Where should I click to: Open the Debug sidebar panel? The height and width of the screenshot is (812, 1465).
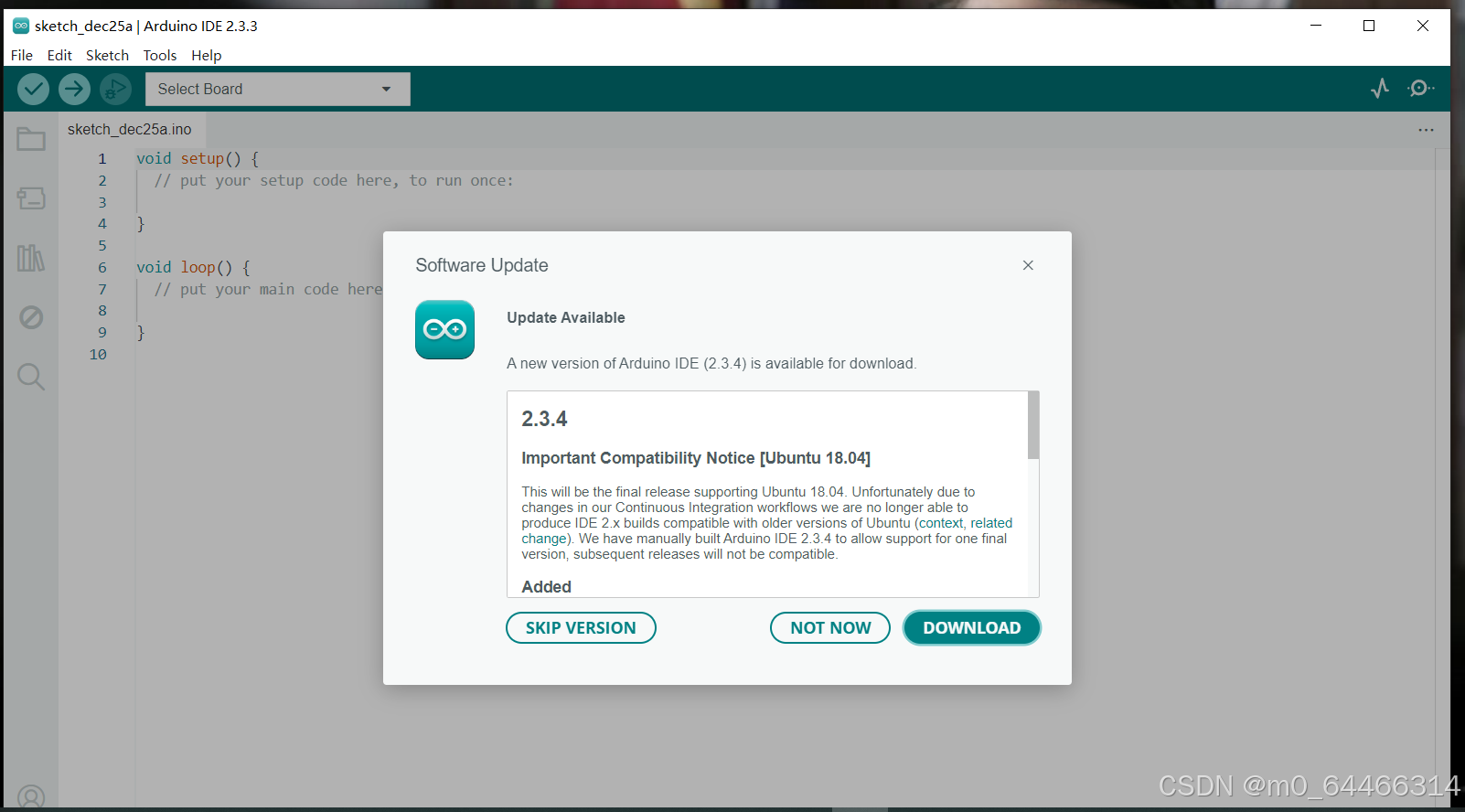pos(31,317)
